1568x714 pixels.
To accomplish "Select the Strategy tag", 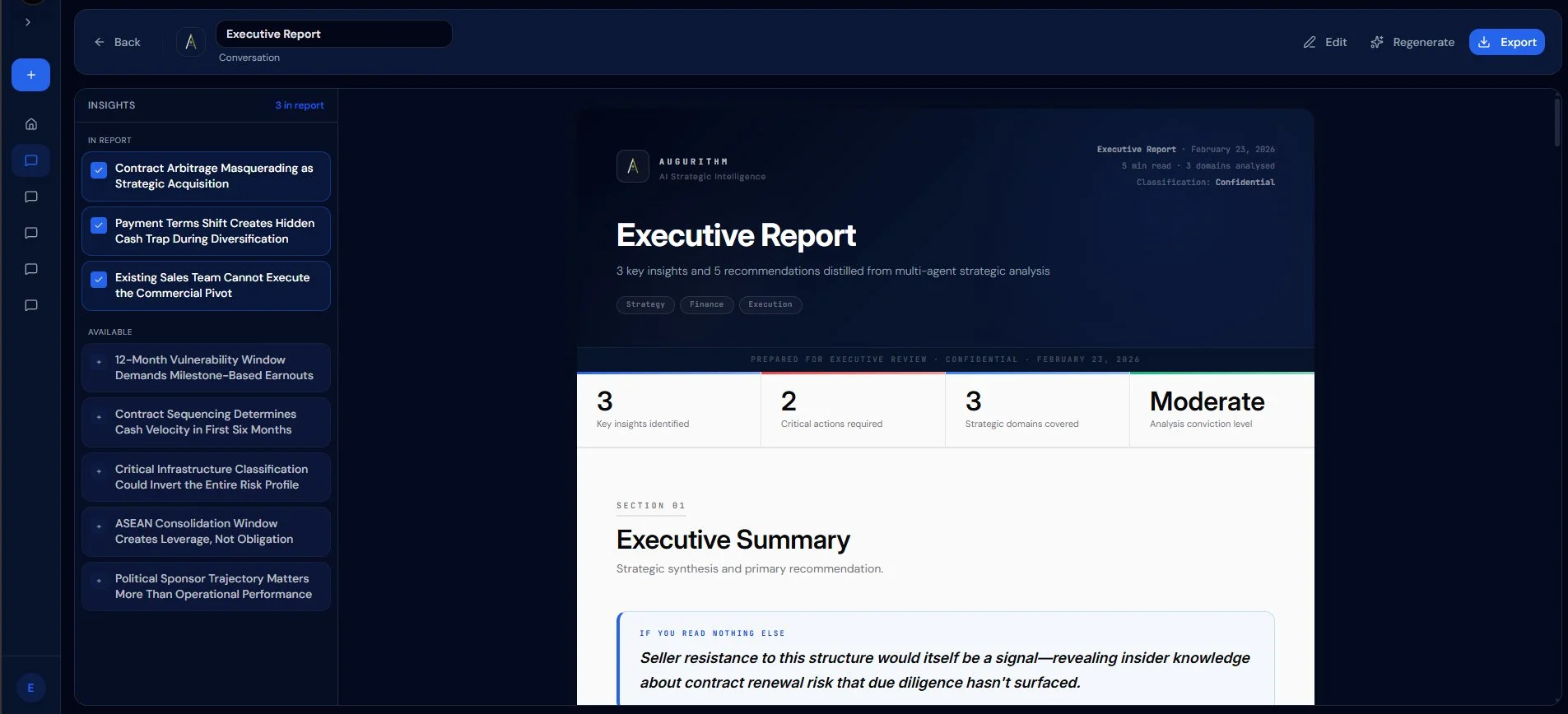I will (645, 304).
